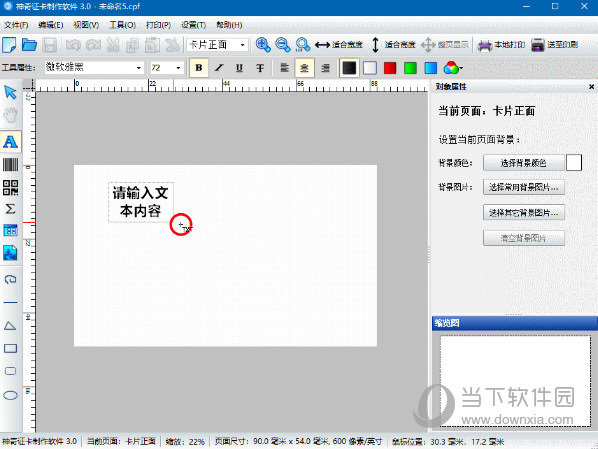This screenshot has height=449, width=598.
Task: Open a file with the folder icon
Action: pos(29,45)
